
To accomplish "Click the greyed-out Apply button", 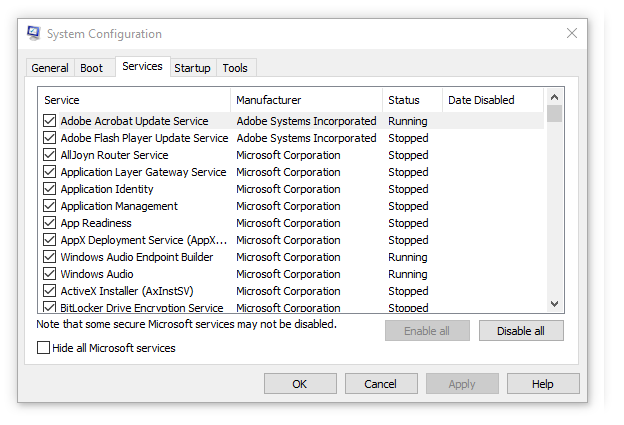I will (x=462, y=384).
